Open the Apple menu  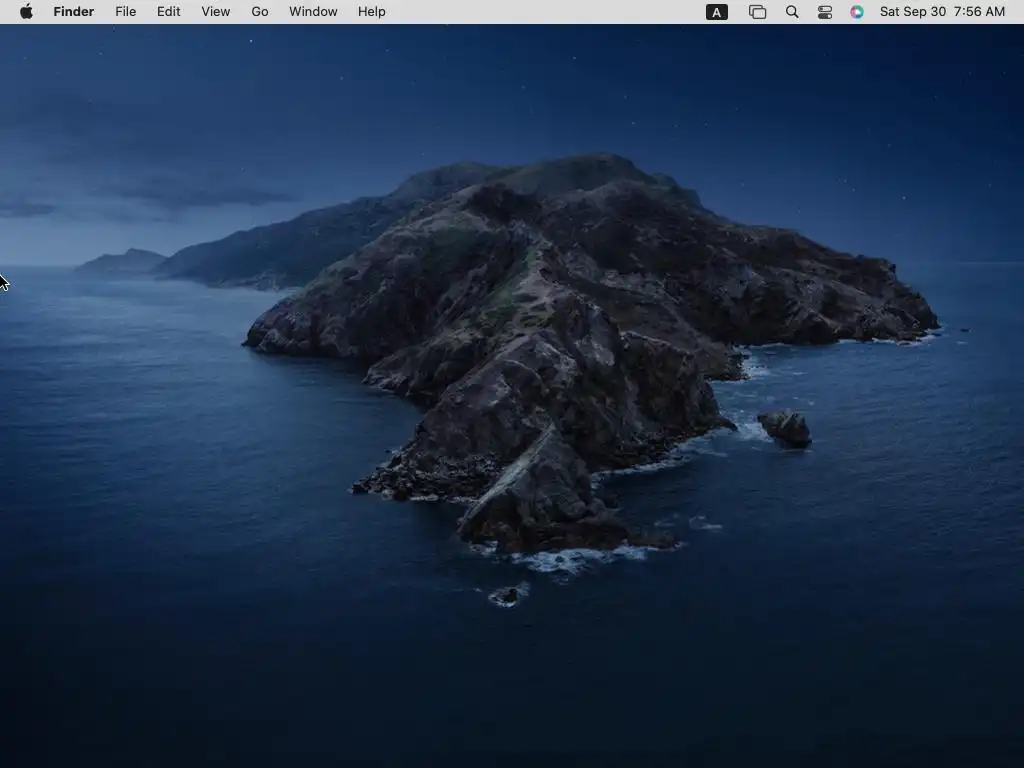coord(26,12)
